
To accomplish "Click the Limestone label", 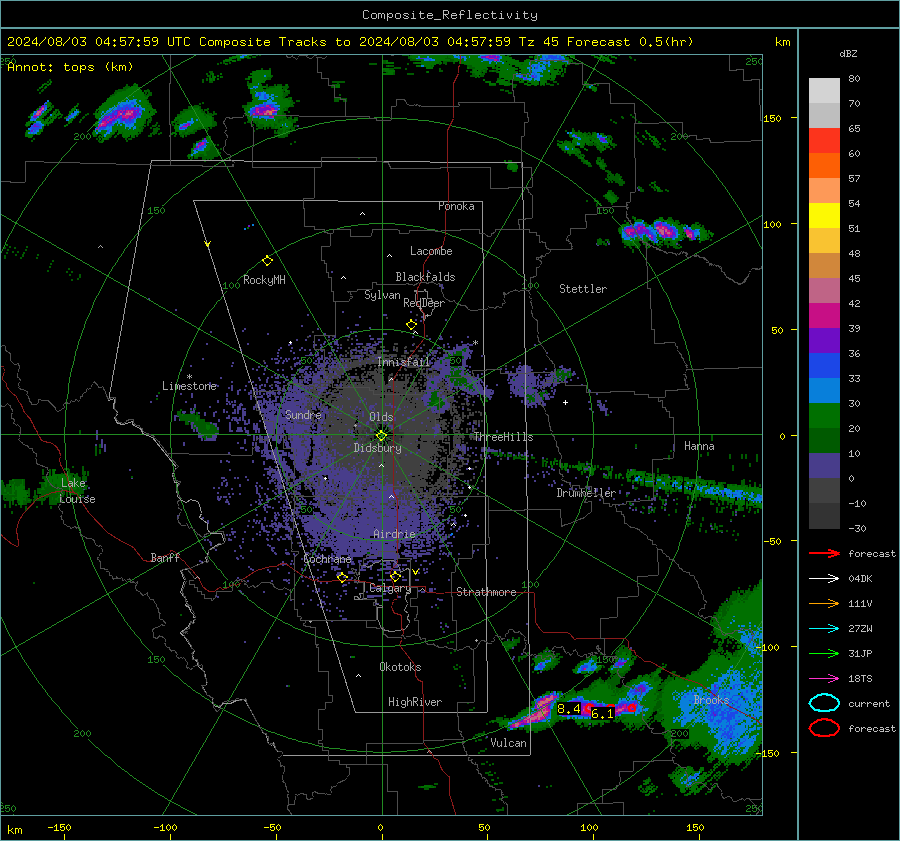I will (x=189, y=386).
